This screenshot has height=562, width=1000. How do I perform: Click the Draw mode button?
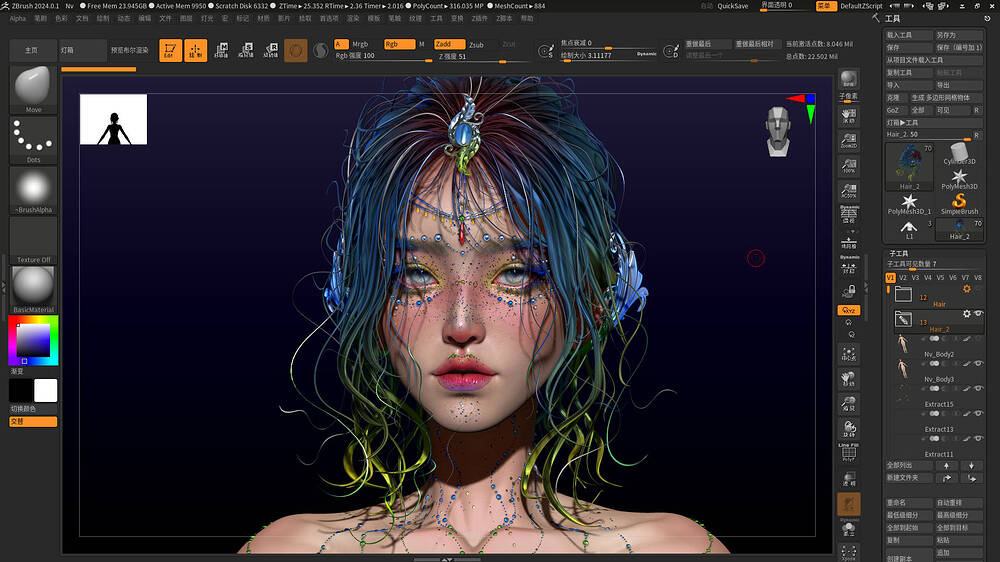196,50
